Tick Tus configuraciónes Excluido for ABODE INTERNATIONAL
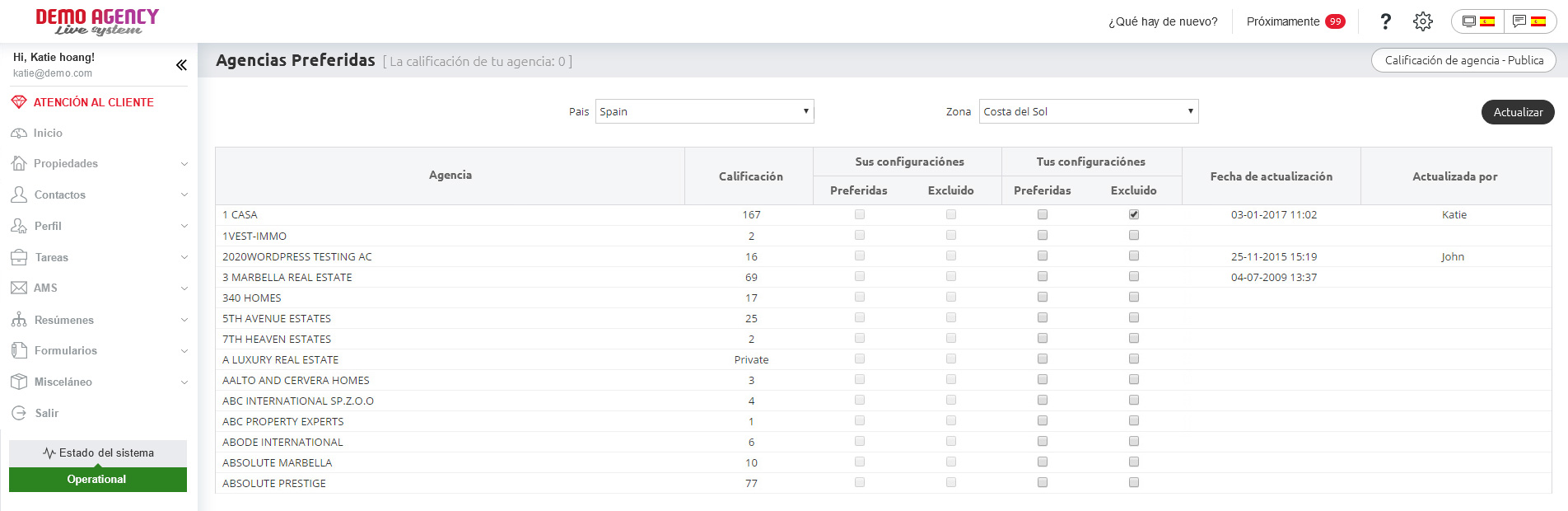Screen dimensions: 1568x511 tap(1134, 441)
